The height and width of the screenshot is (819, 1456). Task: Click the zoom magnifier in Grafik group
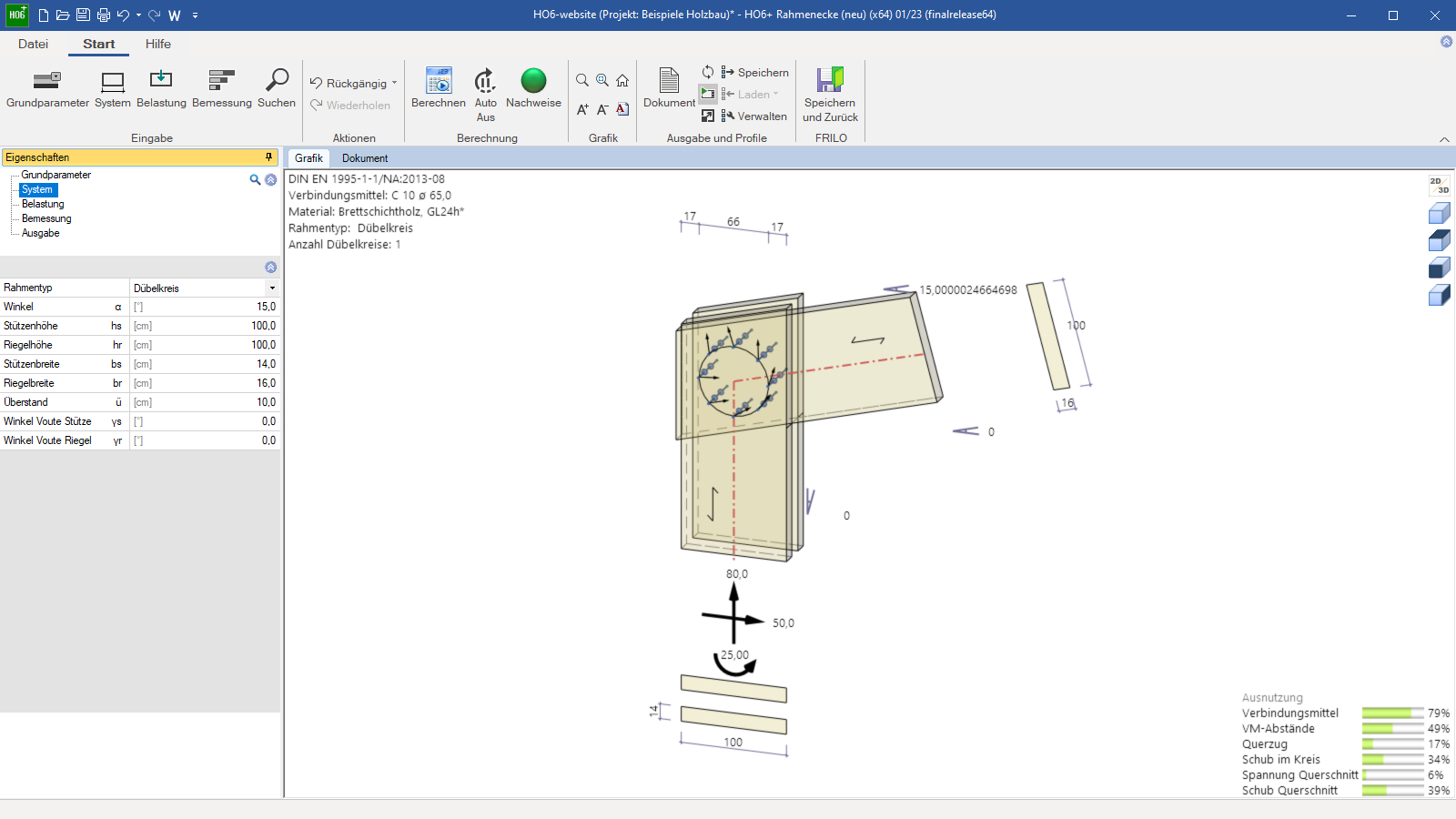tap(582, 80)
